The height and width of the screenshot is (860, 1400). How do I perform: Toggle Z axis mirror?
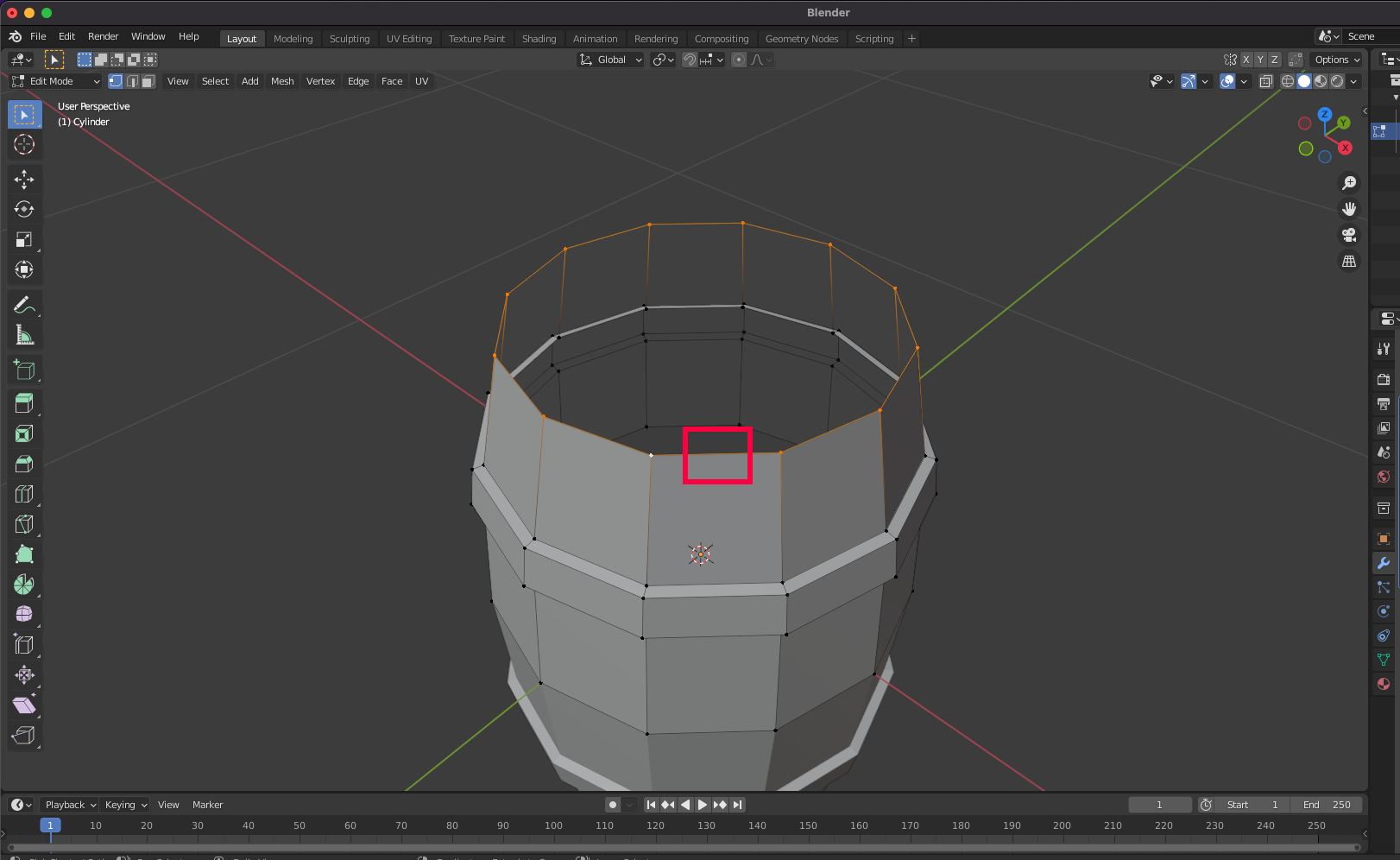click(1274, 60)
